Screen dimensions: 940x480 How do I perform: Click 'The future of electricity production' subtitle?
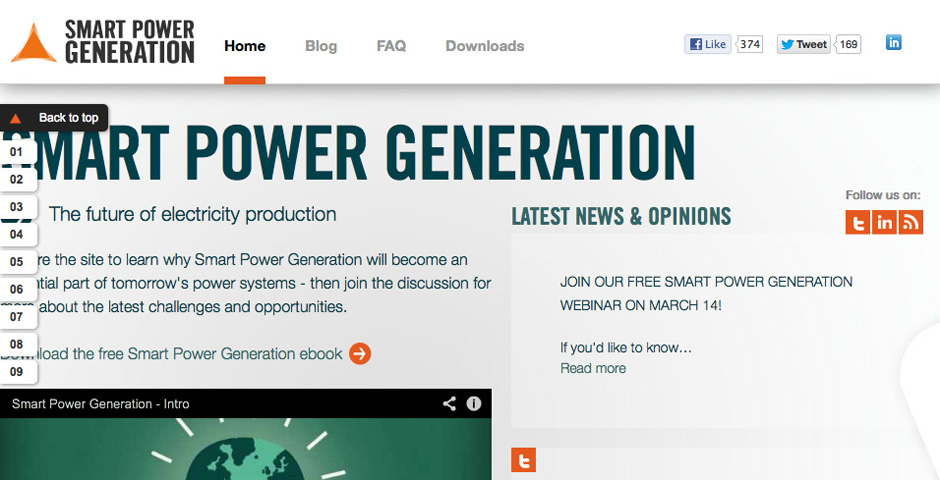pos(192,214)
